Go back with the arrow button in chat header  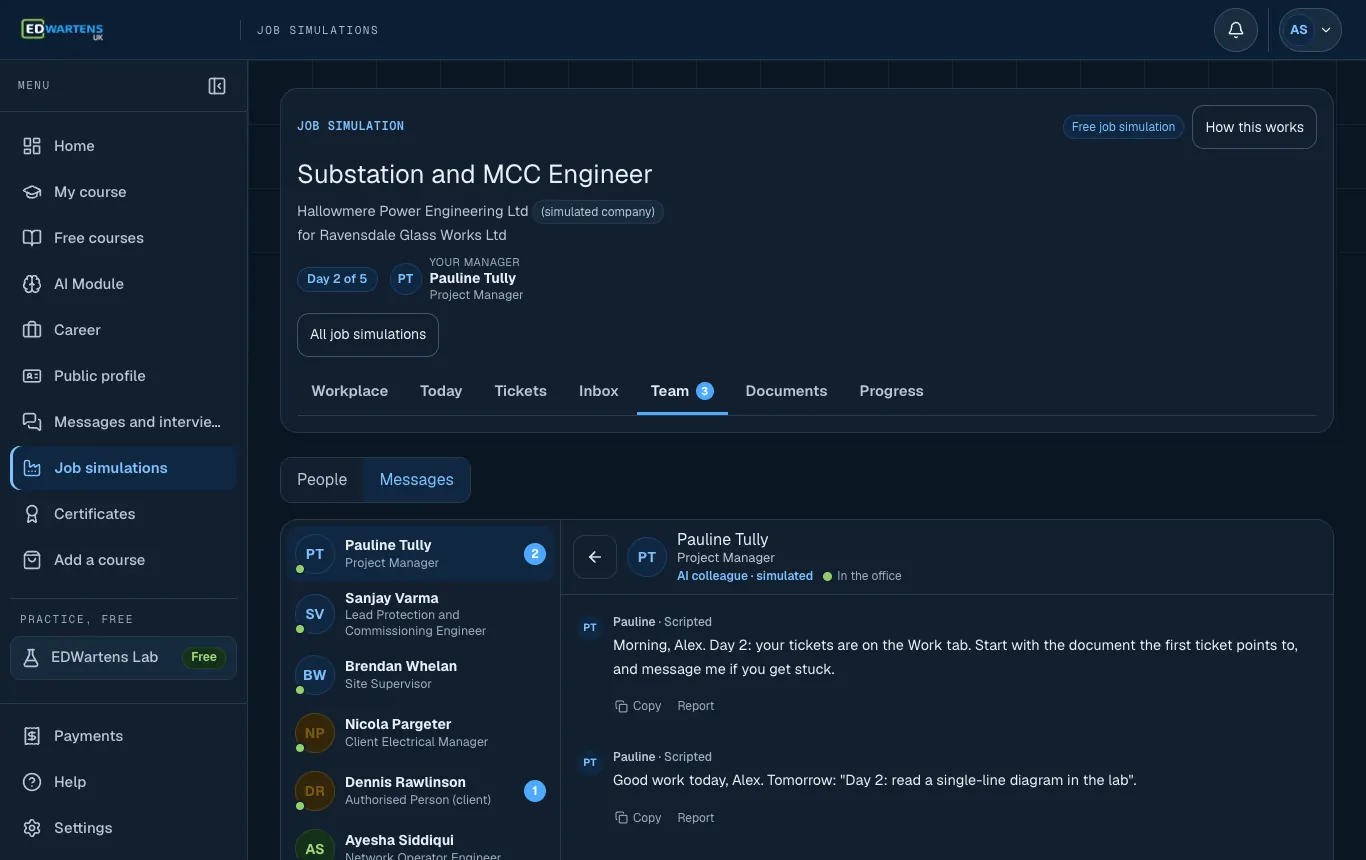point(595,557)
